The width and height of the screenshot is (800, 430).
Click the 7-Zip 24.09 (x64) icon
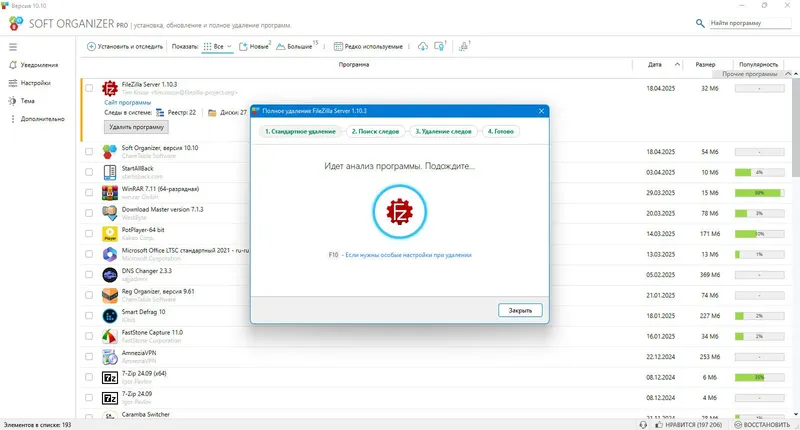(x=110, y=377)
